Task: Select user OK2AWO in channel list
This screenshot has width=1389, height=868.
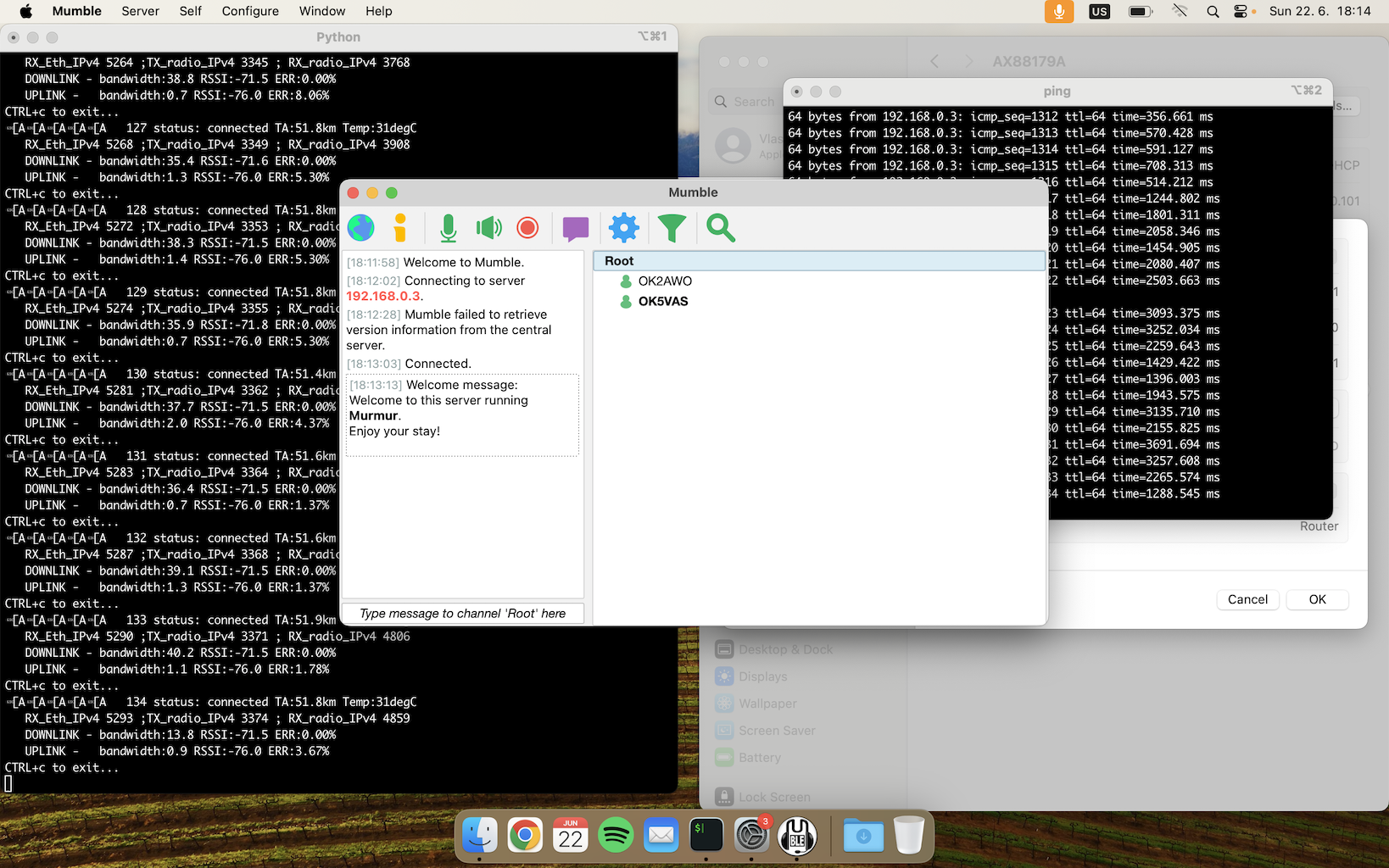Action: pos(665,281)
